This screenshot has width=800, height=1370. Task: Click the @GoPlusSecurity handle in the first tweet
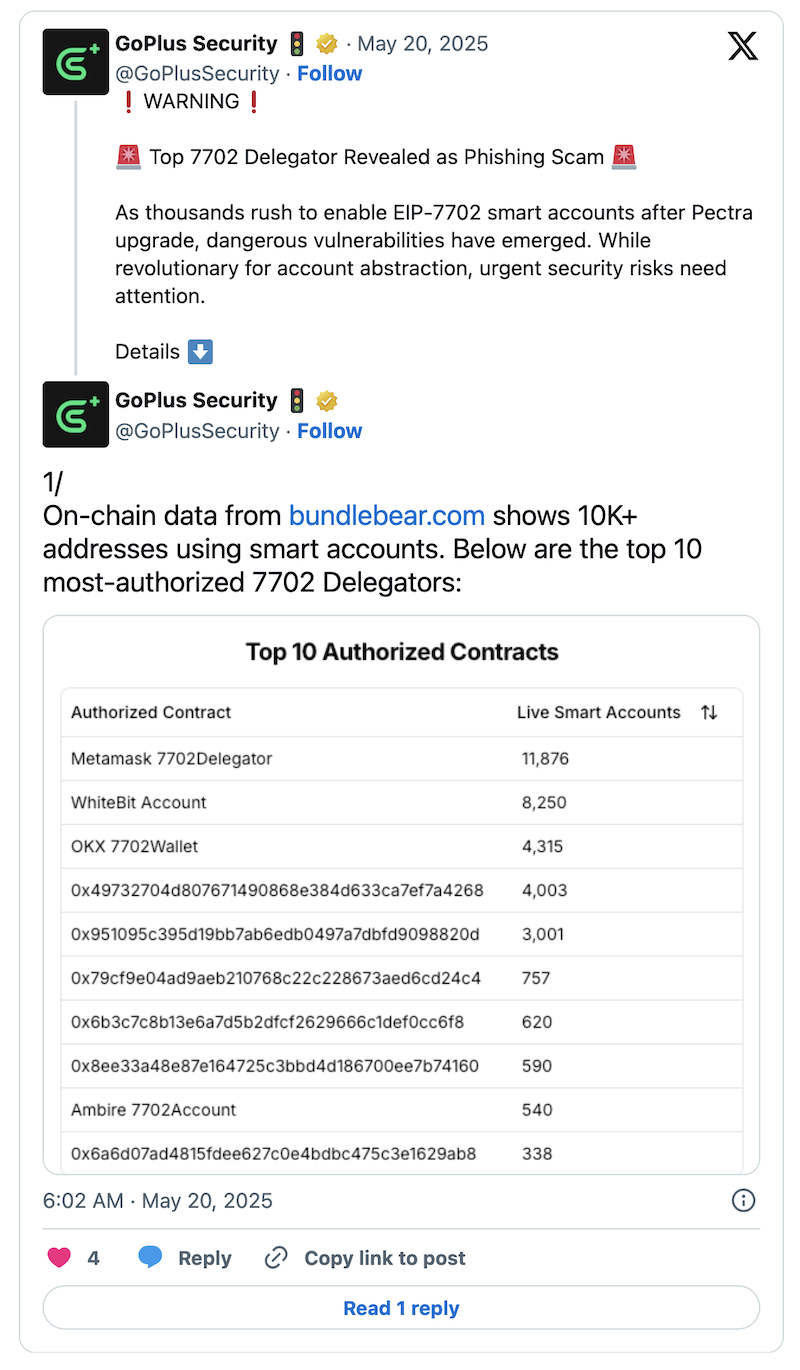(198, 73)
